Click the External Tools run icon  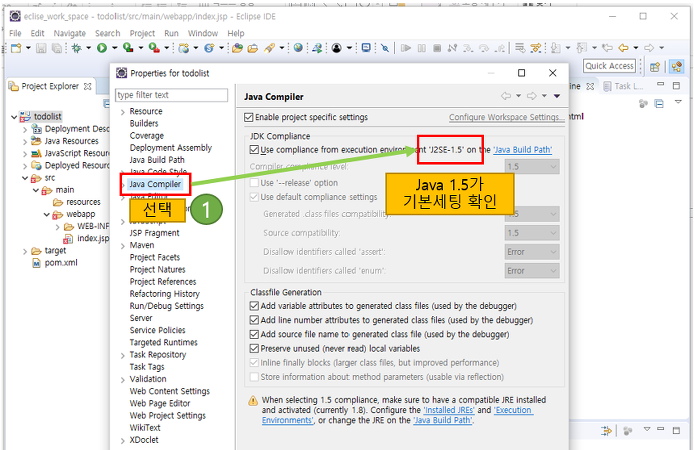click(x=154, y=48)
